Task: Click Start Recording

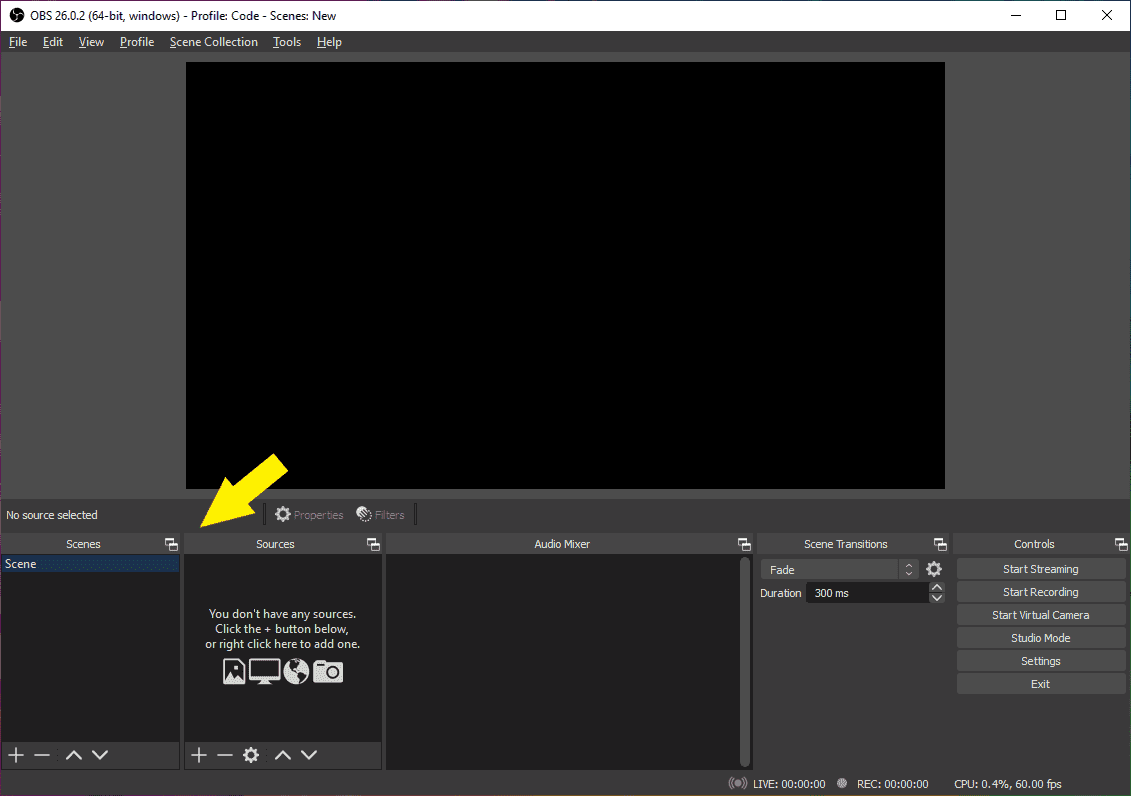Action: pyautogui.click(x=1040, y=592)
